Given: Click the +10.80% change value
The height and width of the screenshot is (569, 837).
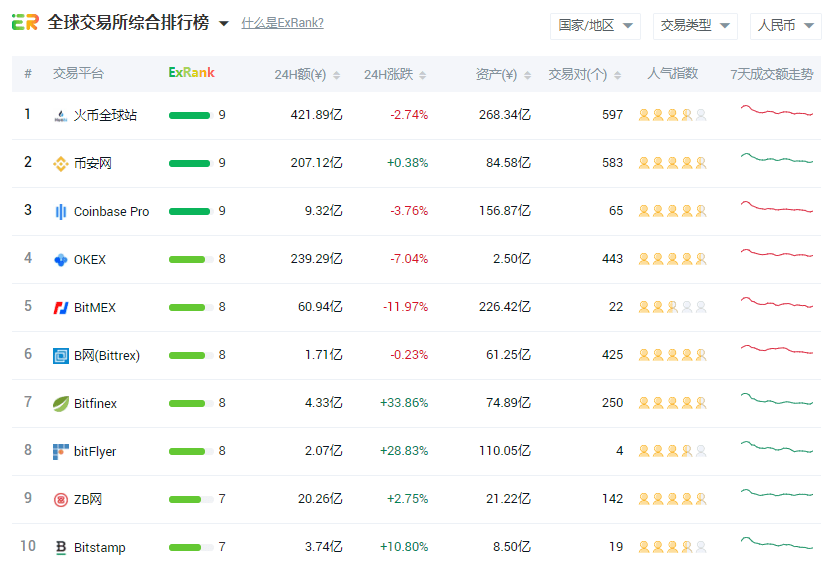Looking at the screenshot, I should click(x=404, y=547).
